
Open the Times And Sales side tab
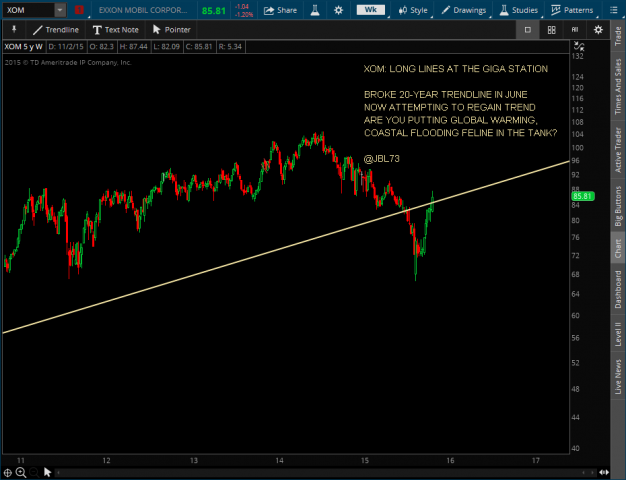click(x=618, y=86)
